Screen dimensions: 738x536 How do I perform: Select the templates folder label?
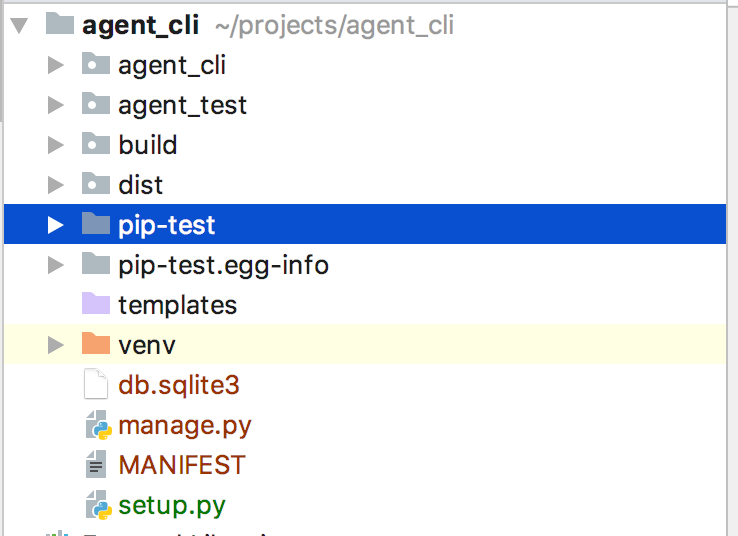pos(177,305)
